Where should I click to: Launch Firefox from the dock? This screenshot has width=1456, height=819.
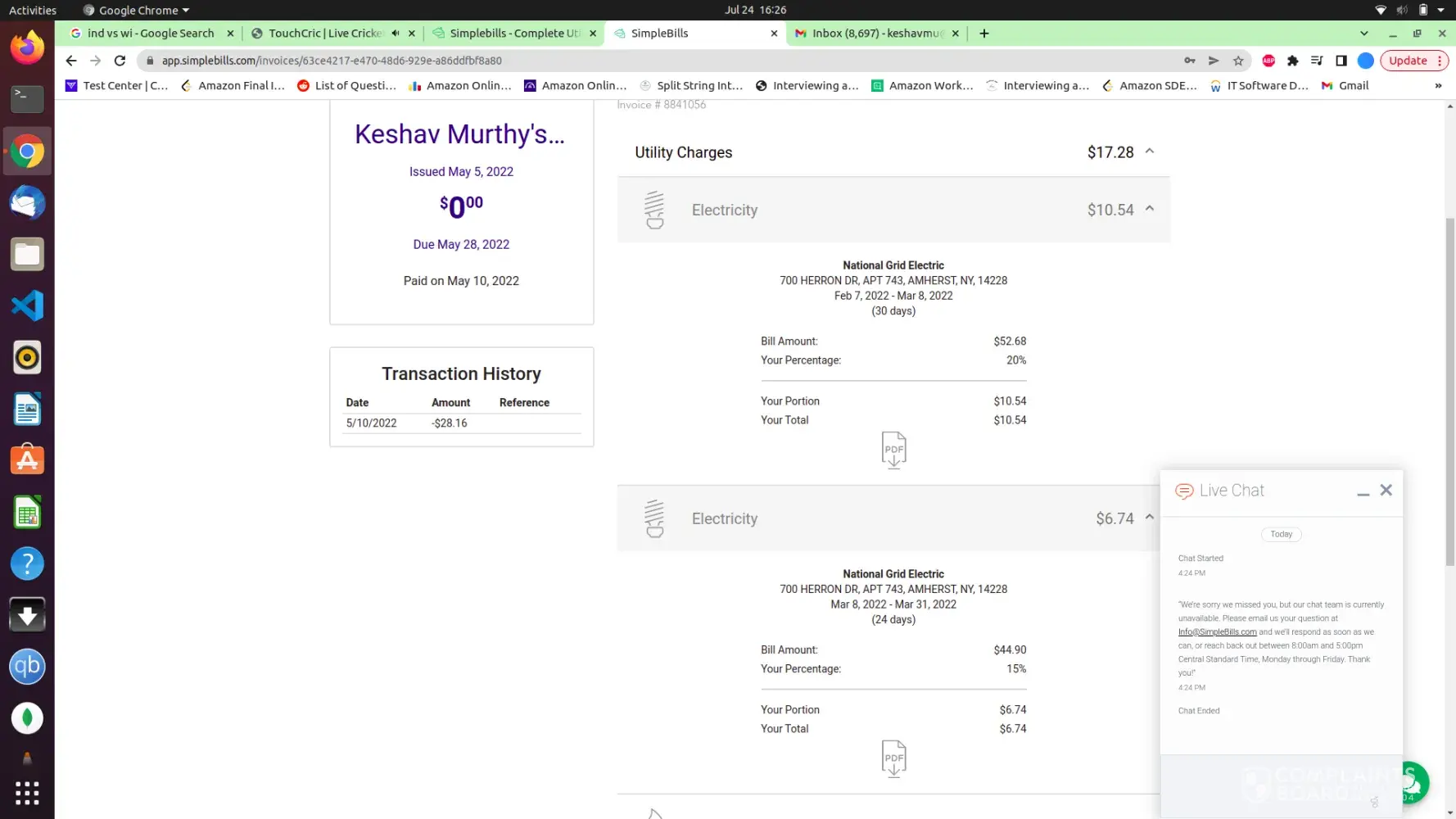[27, 48]
